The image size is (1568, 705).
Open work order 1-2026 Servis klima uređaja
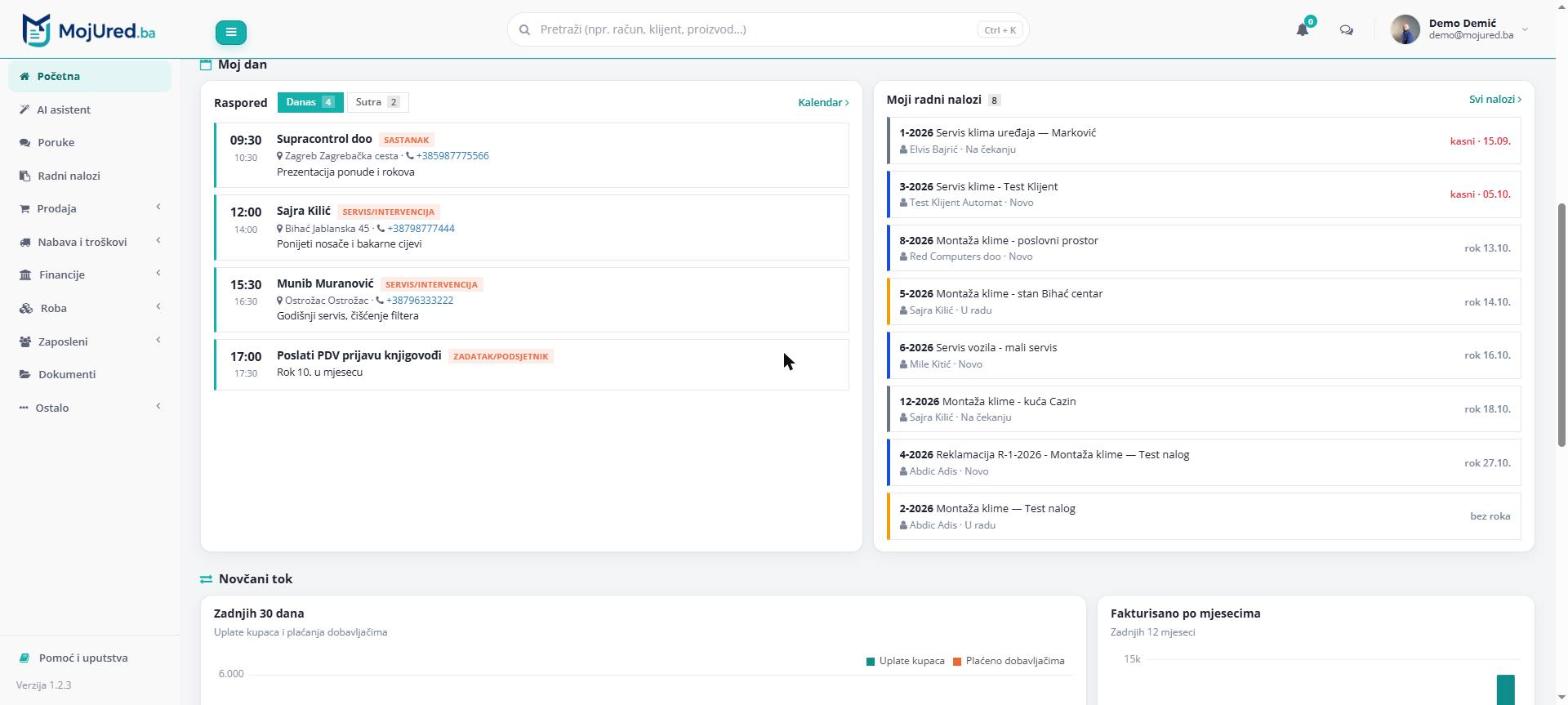[x=1204, y=141]
